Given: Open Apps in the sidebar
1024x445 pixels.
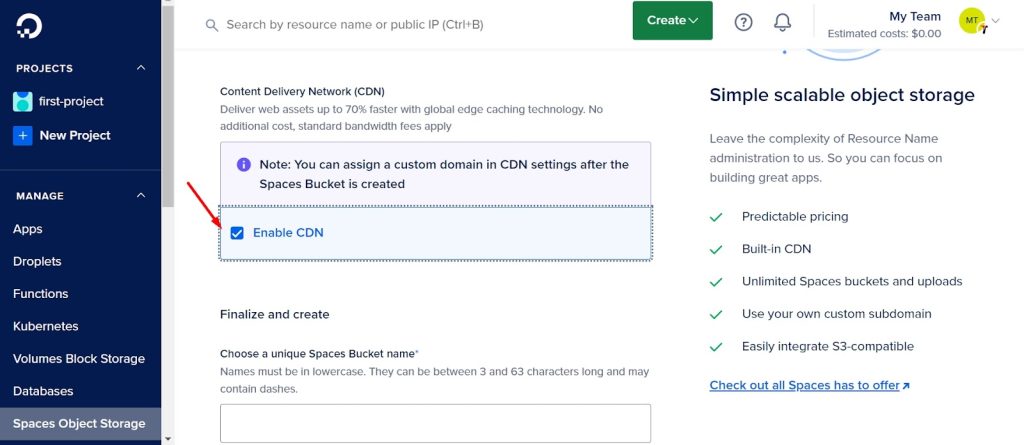Looking at the screenshot, I should click(27, 229).
